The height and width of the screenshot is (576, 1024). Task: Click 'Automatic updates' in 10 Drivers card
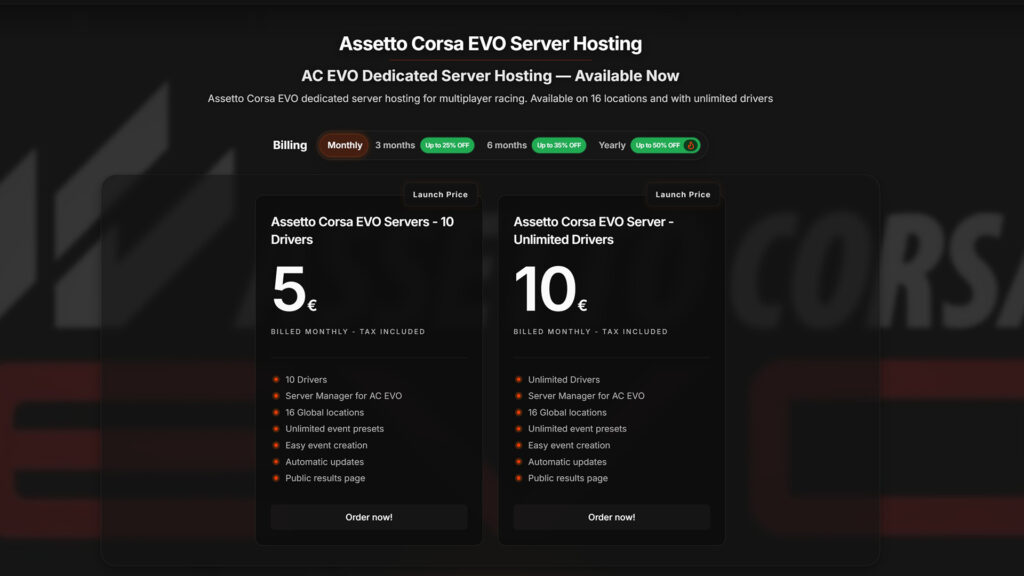tap(325, 462)
